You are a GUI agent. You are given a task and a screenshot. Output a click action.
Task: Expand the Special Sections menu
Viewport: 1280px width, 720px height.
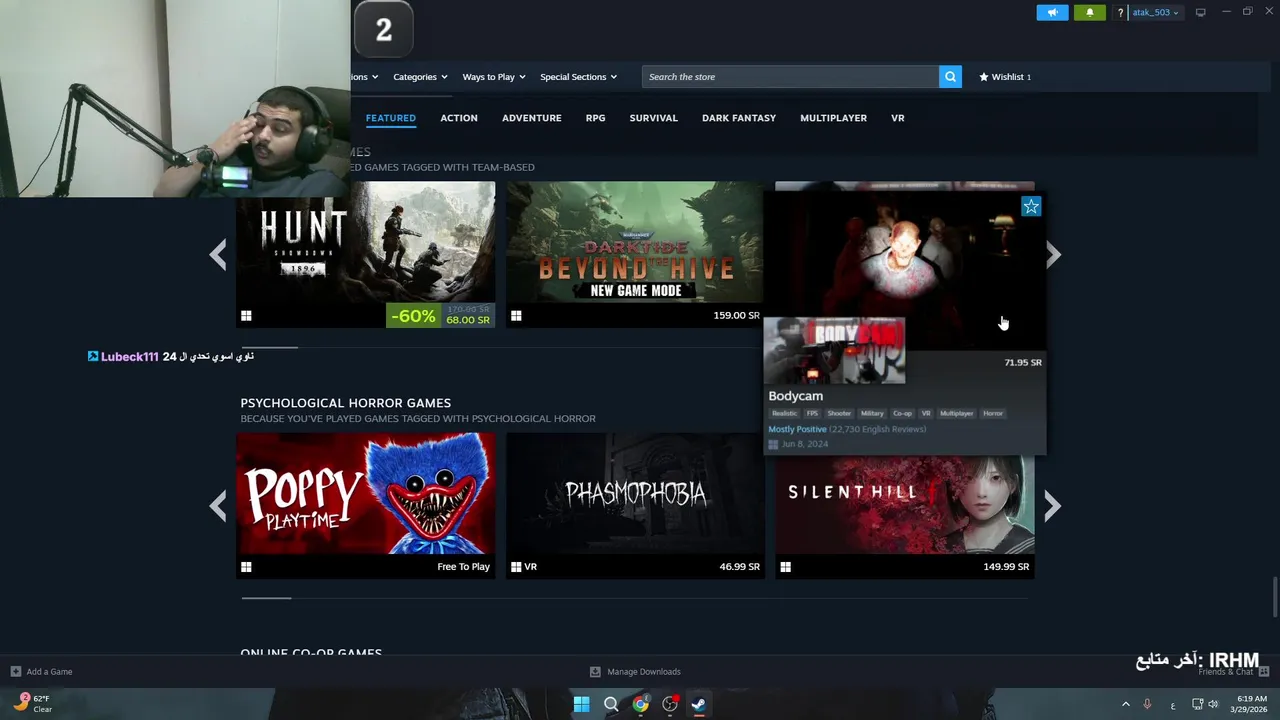pyautogui.click(x=578, y=77)
